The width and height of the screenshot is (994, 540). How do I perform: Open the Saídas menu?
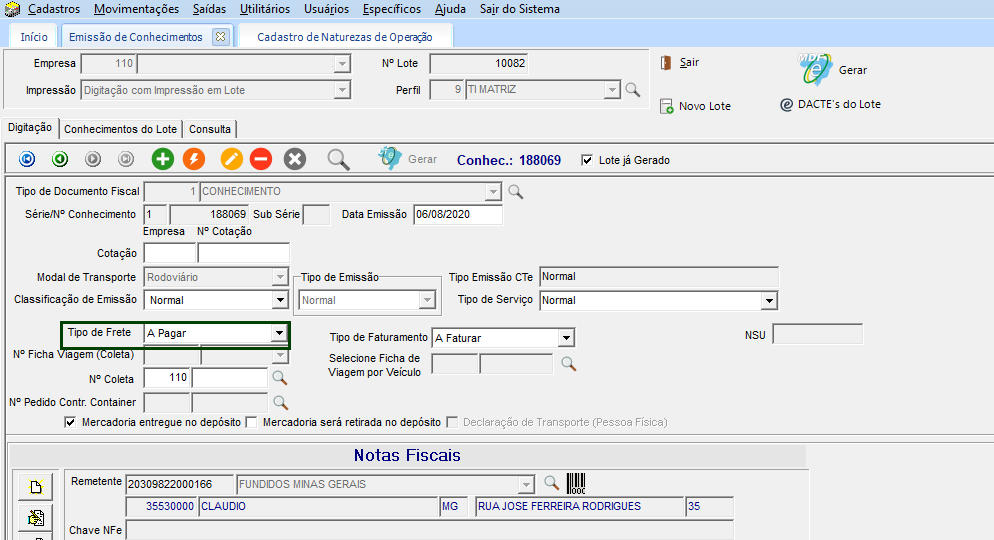[x=209, y=9]
